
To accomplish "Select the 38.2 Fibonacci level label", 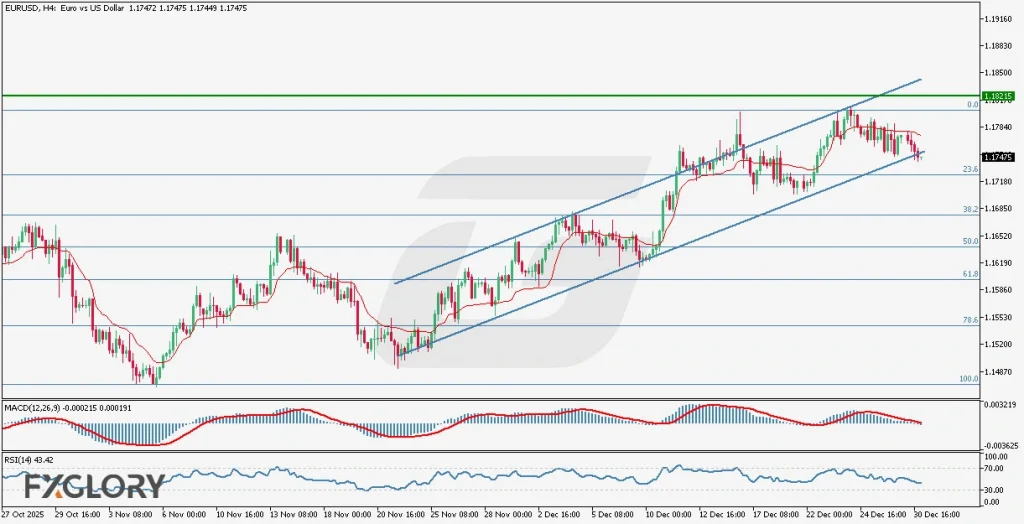I will coord(969,210).
